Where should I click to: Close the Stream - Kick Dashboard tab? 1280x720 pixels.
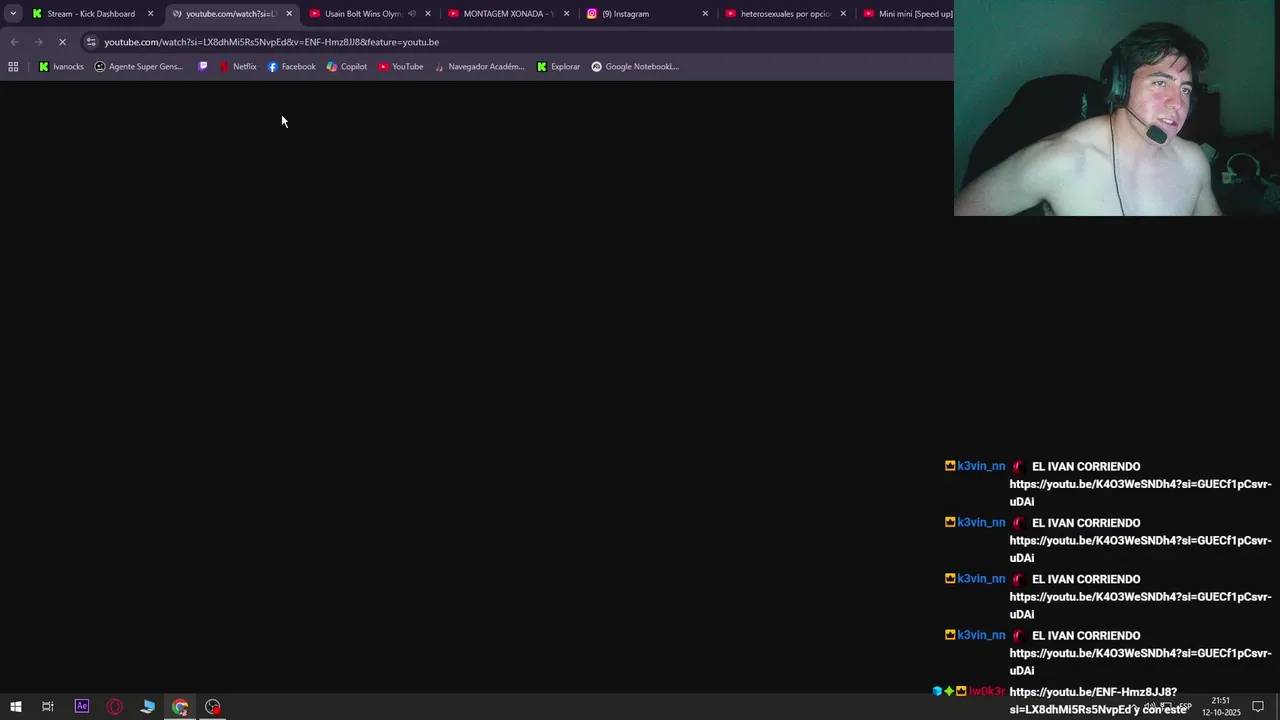pos(151,14)
